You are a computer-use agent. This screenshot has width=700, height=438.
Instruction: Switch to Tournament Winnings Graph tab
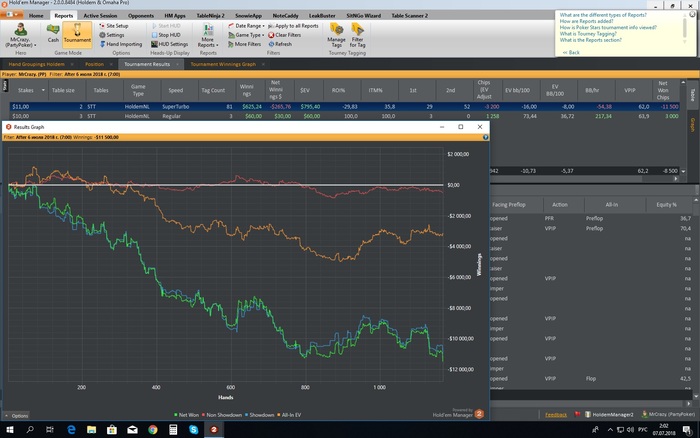point(223,64)
